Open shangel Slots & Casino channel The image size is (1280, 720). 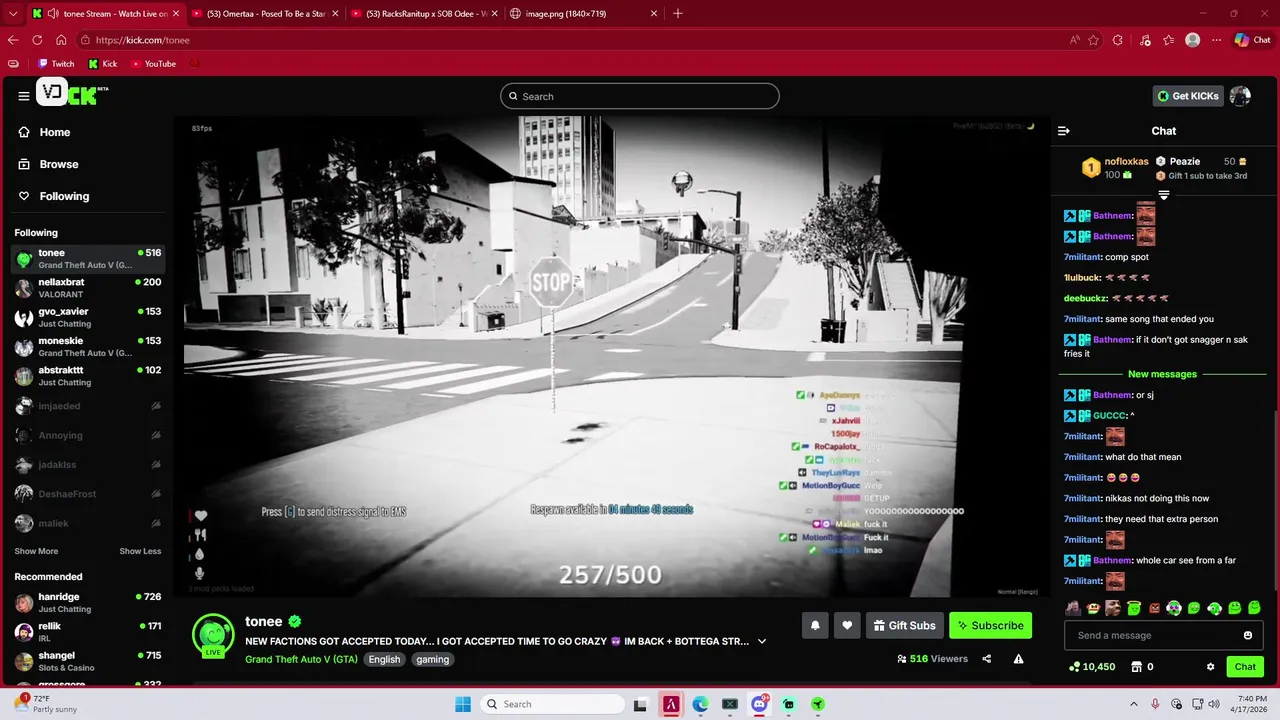(88, 661)
